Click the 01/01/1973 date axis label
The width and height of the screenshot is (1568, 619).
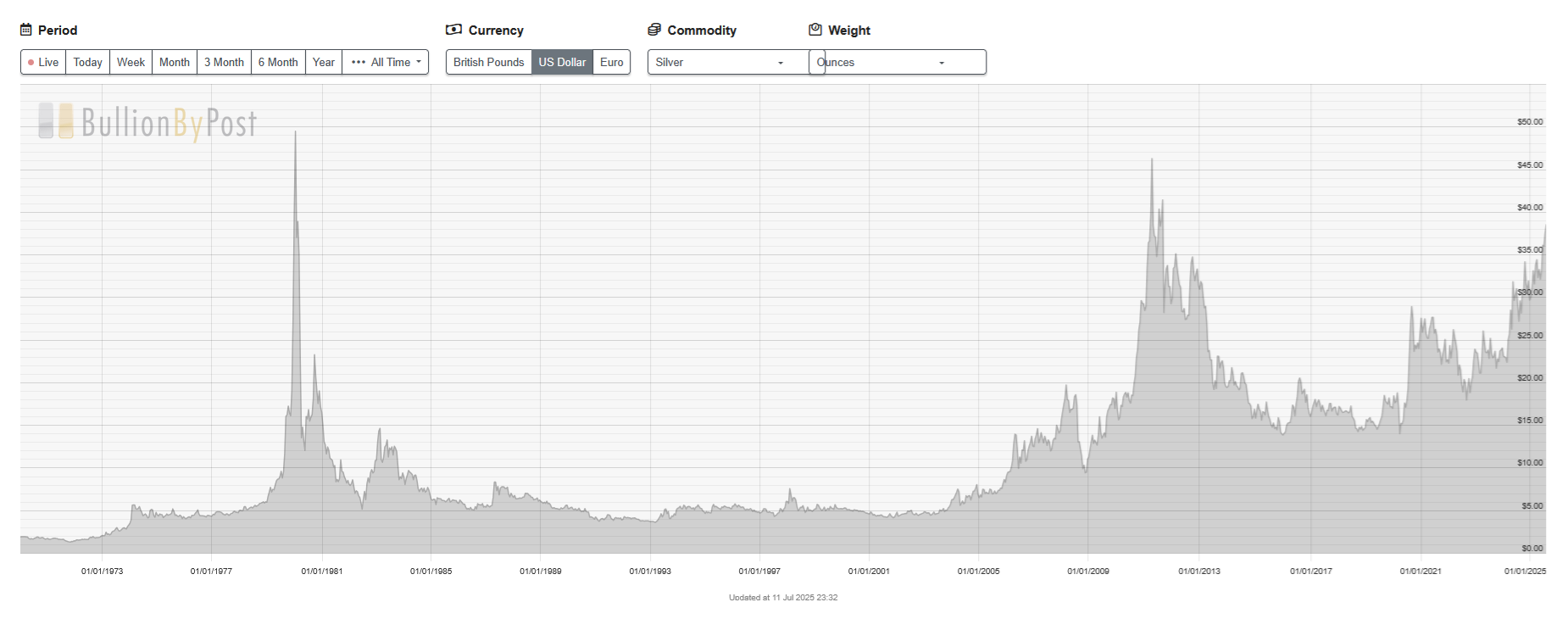click(x=103, y=572)
